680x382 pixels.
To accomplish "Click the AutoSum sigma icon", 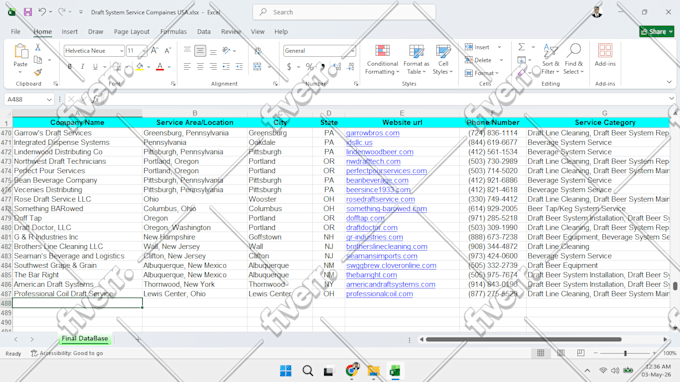I will [x=522, y=47].
